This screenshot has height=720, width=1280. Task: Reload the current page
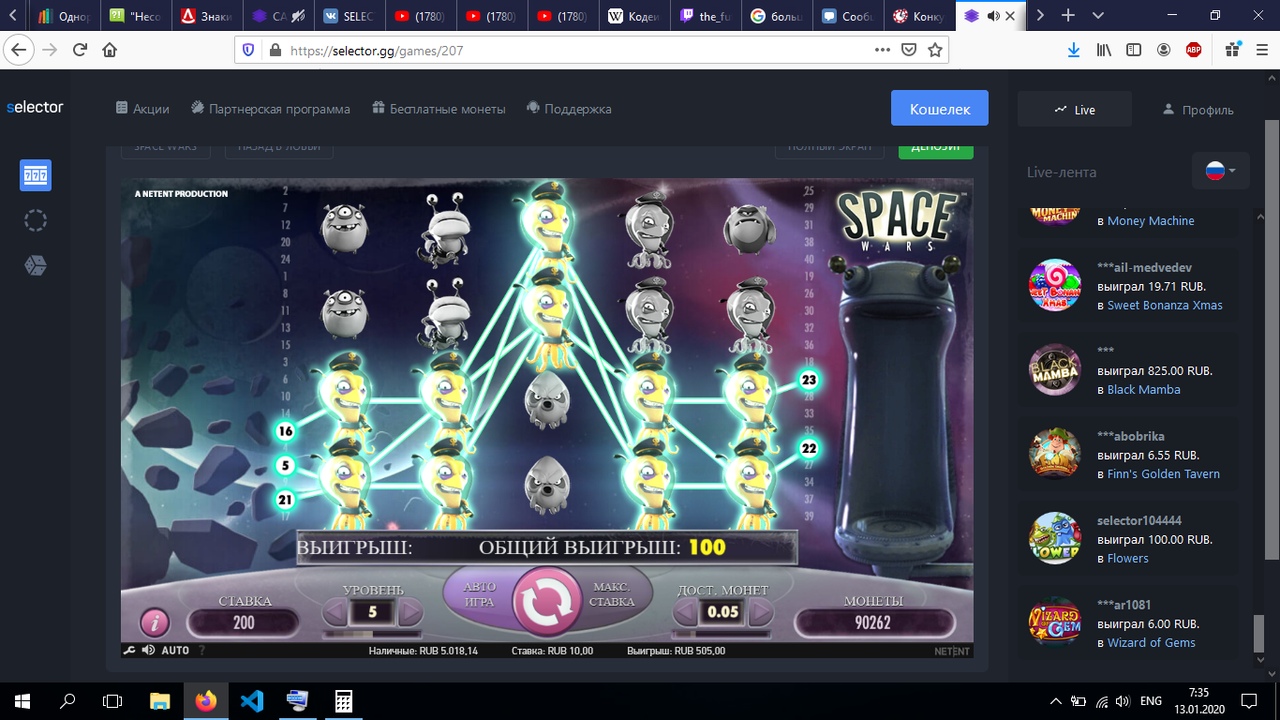coord(80,50)
